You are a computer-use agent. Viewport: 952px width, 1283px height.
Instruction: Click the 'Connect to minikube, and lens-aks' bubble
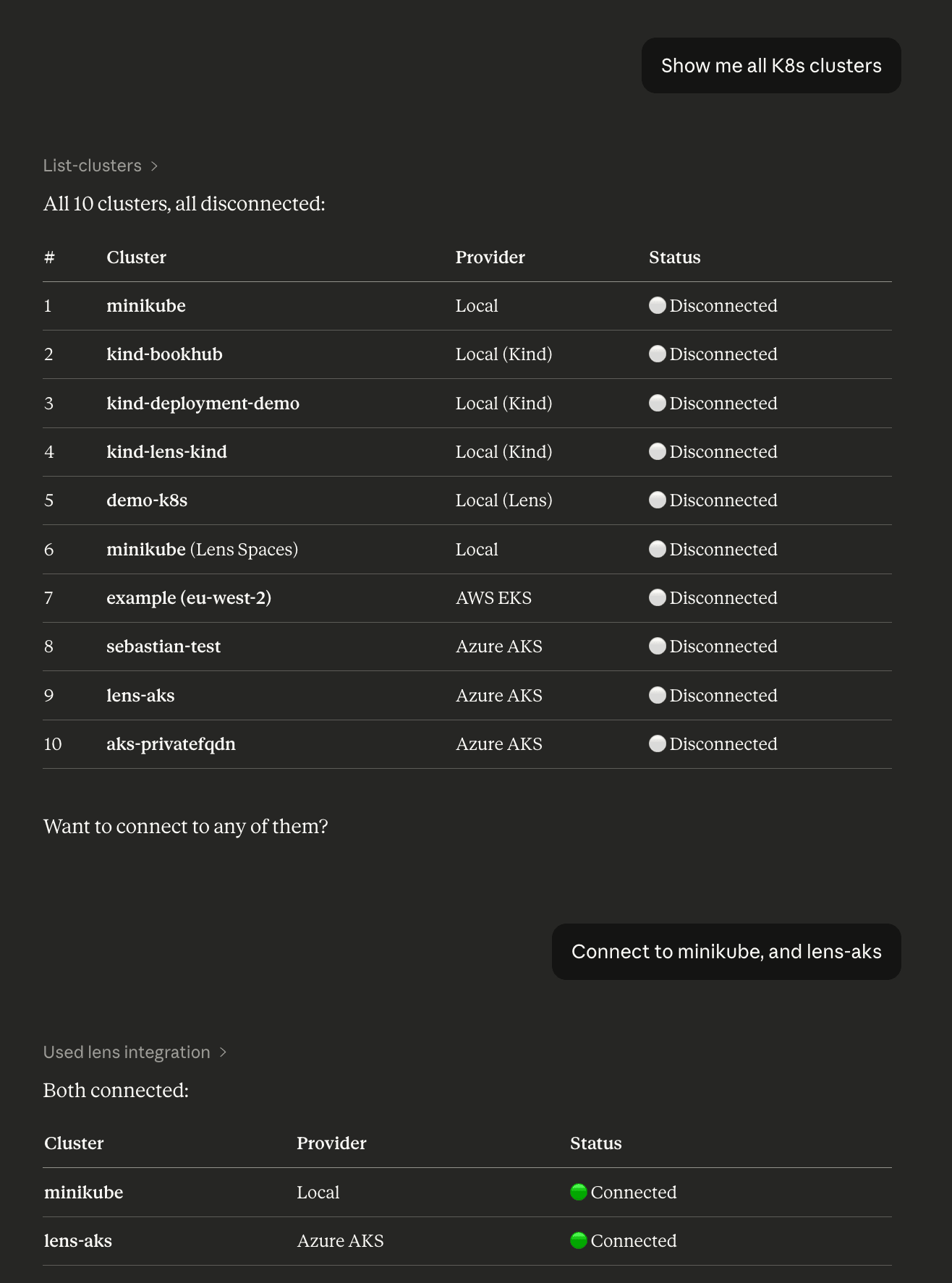point(726,952)
